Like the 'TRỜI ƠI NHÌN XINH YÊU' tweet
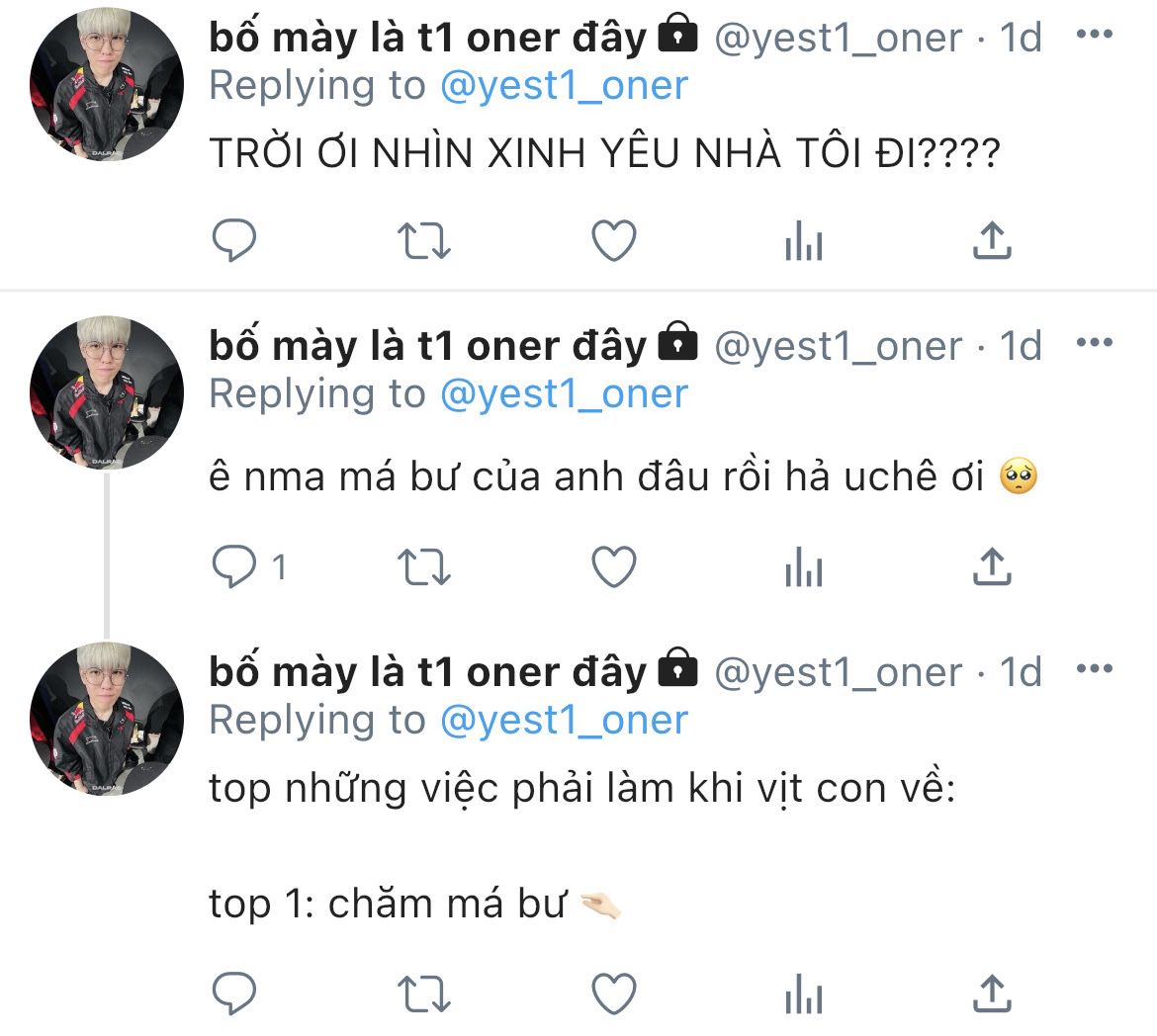Viewport: 1157px width, 1036px height. click(x=614, y=240)
